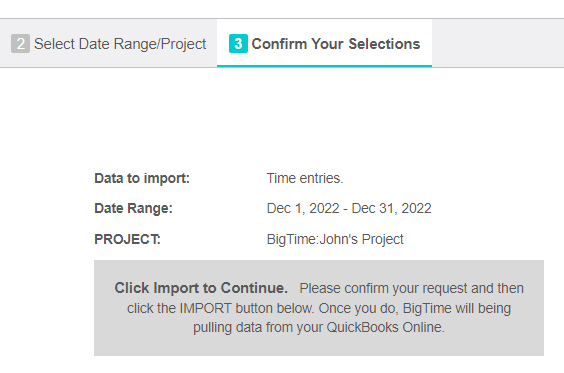Click the 'Click Import to Continue.' heading
The width and height of the screenshot is (564, 373).
pyautogui.click(x=201, y=288)
